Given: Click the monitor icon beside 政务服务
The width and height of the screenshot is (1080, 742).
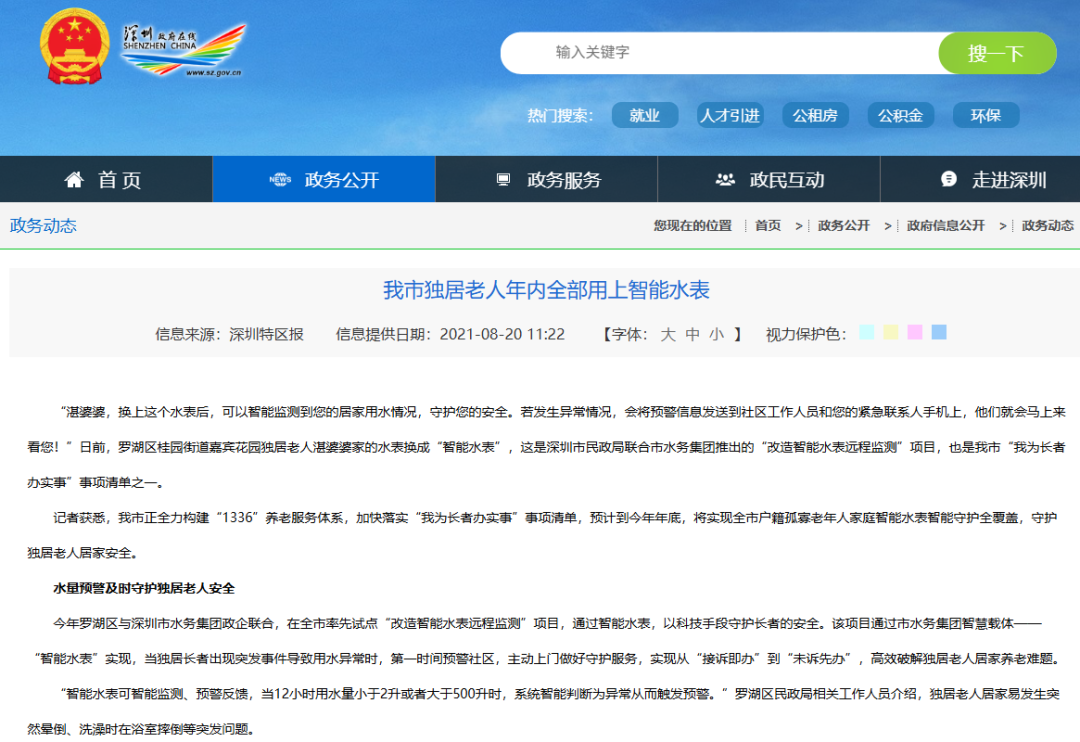Looking at the screenshot, I should [x=503, y=180].
